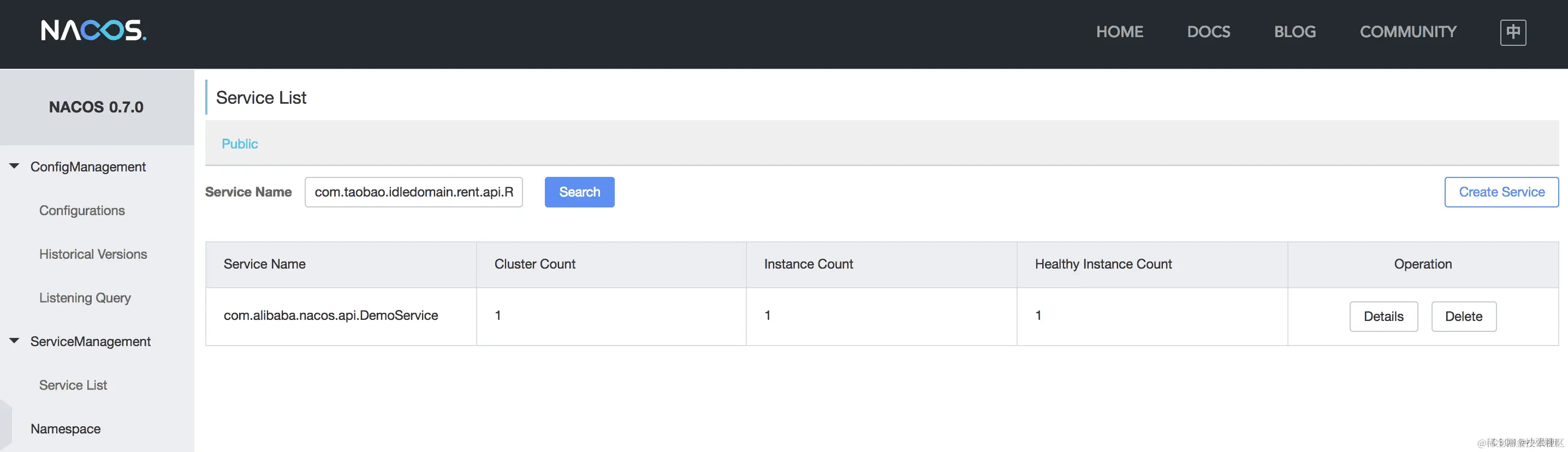Collapse the ServiceManagement arrow

click(15, 341)
